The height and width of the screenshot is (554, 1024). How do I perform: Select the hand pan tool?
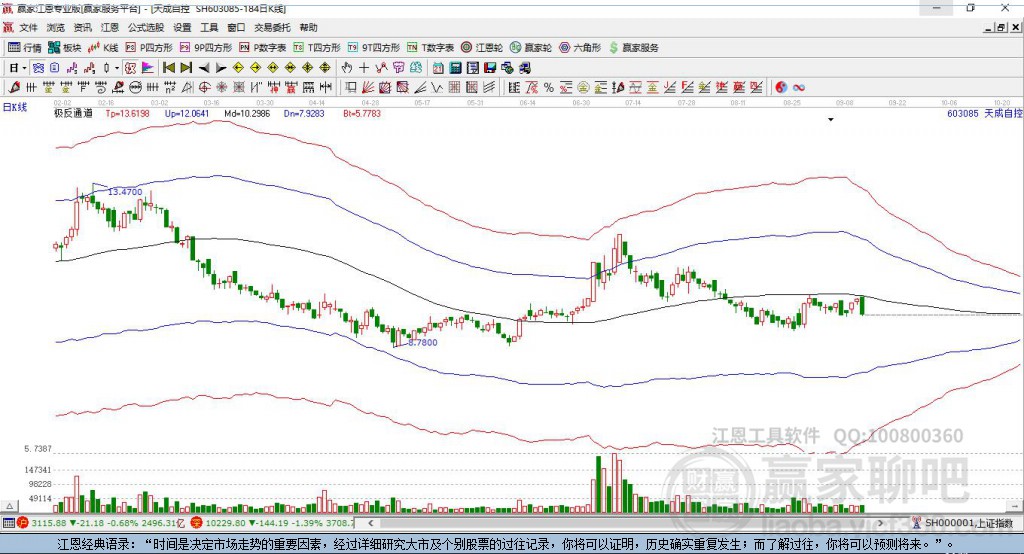pyautogui.click(x=347, y=68)
